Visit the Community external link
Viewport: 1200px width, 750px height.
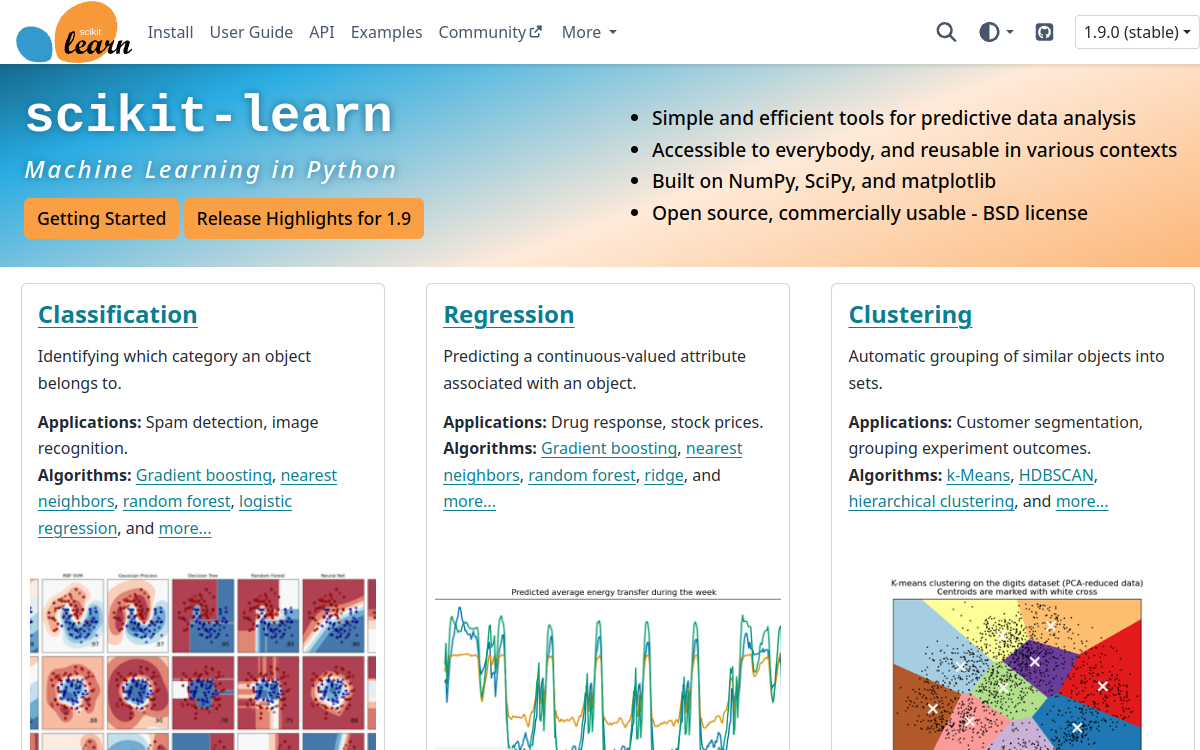pos(490,32)
